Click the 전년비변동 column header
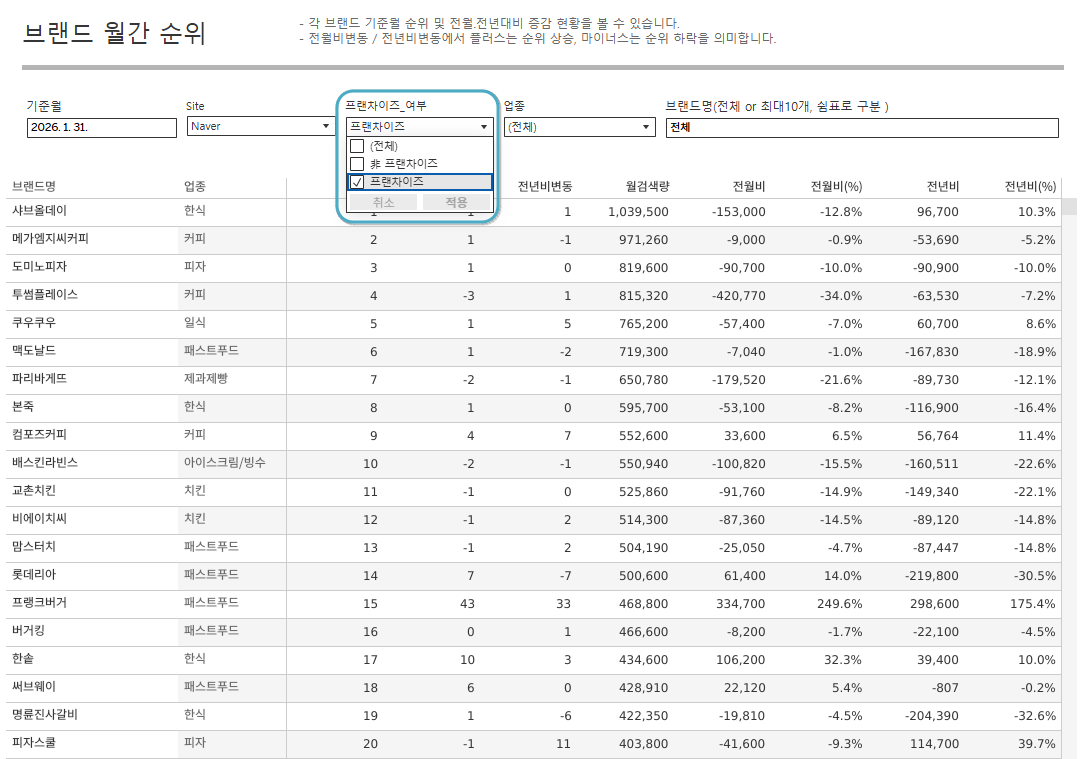 pos(544,186)
